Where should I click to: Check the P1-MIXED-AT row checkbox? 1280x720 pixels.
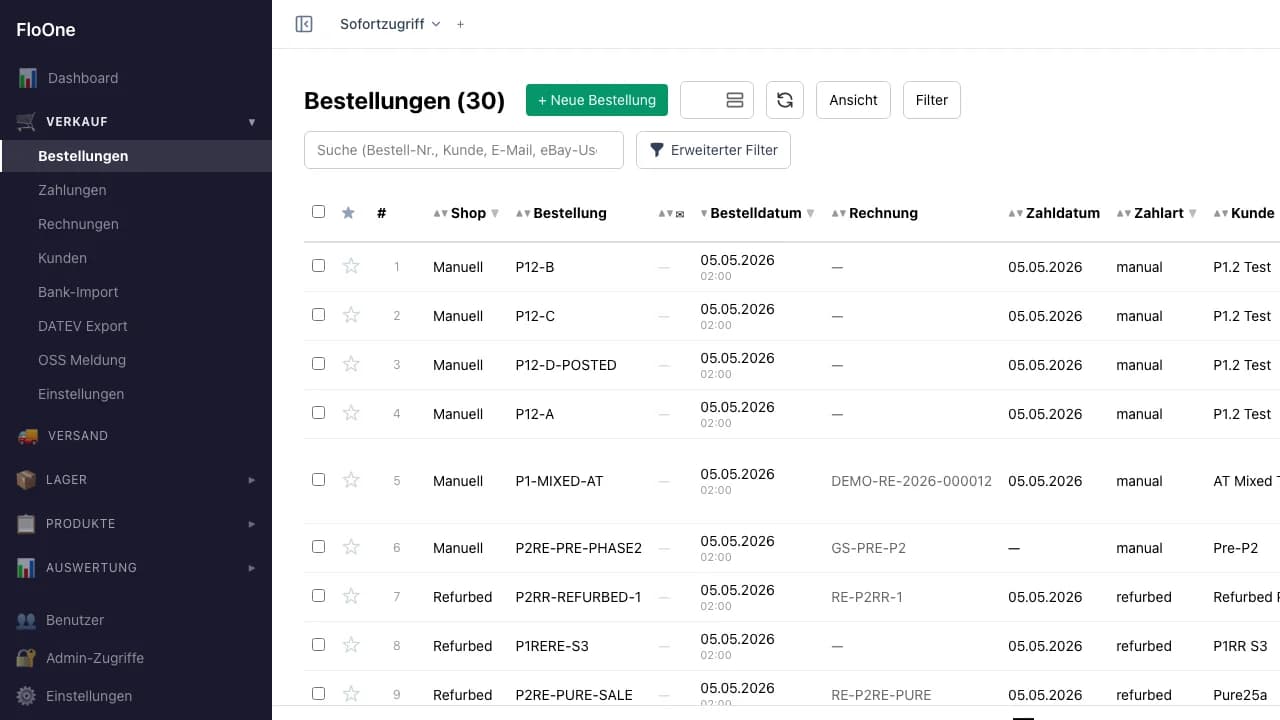click(318, 480)
